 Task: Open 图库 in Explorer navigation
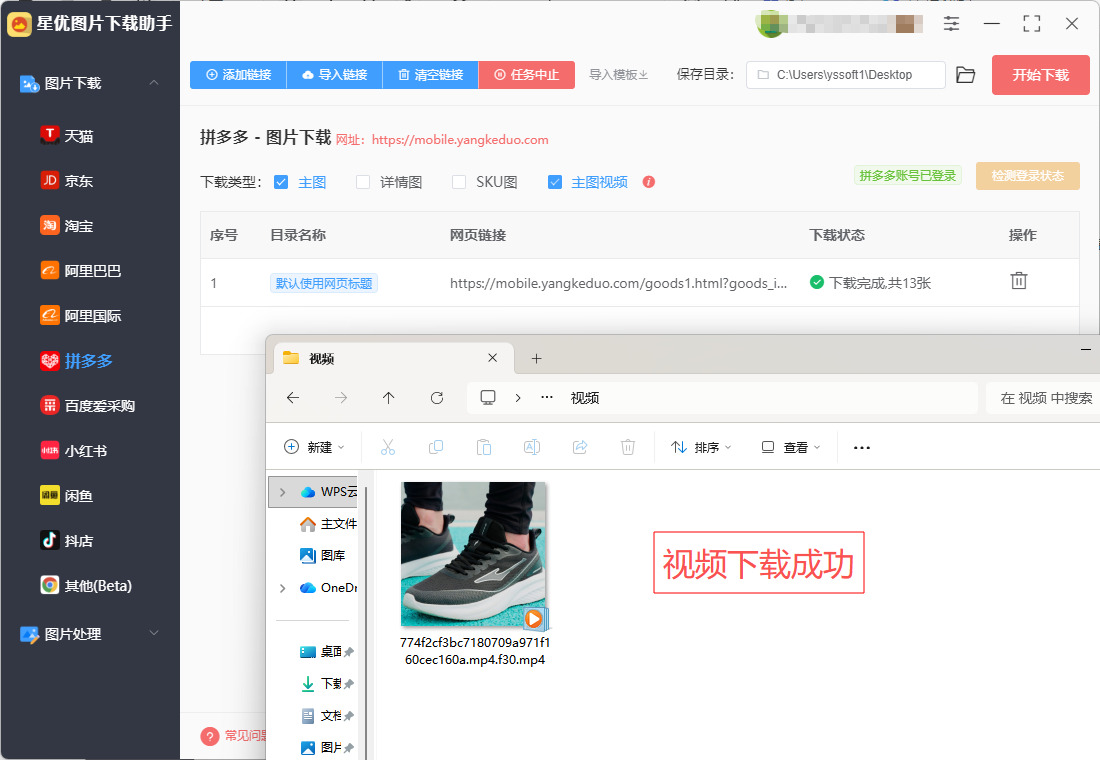[323, 555]
